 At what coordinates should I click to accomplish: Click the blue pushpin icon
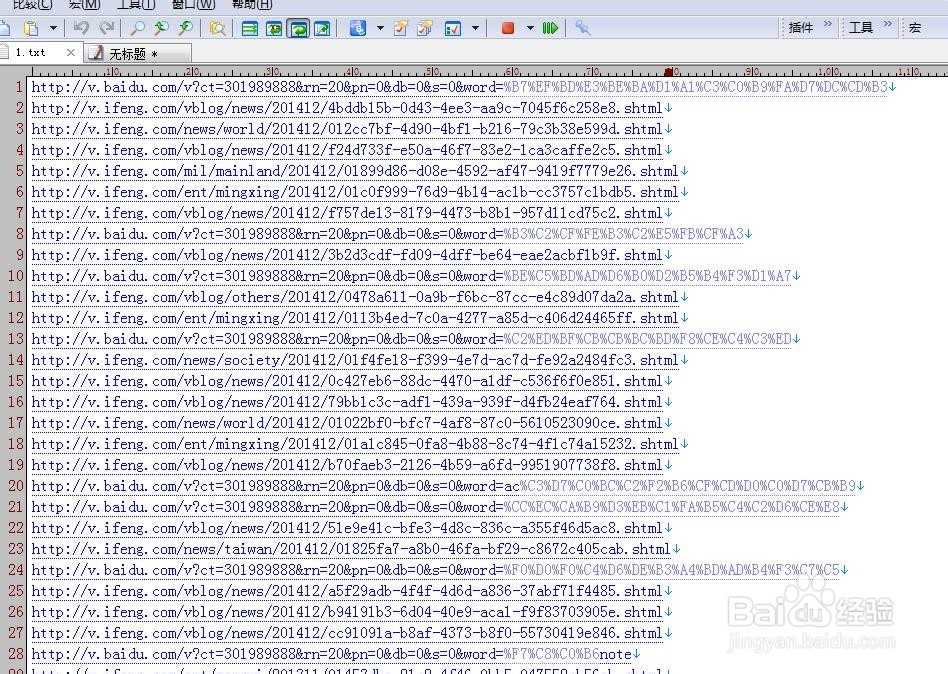[x=582, y=28]
